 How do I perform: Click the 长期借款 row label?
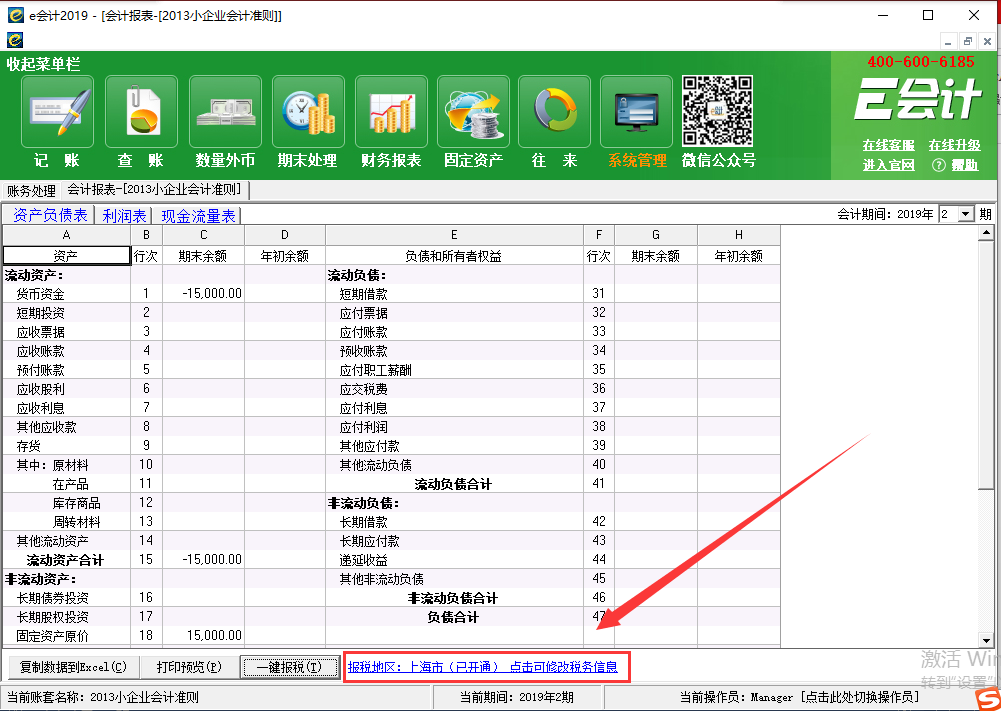(363, 522)
